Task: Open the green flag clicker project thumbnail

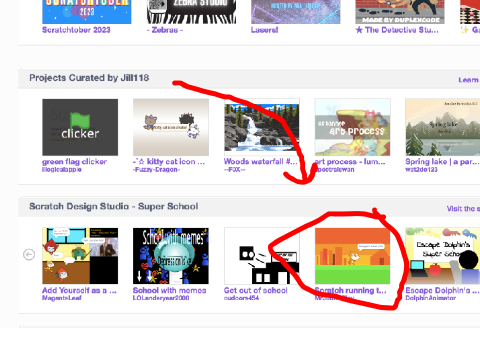Action: click(x=80, y=127)
